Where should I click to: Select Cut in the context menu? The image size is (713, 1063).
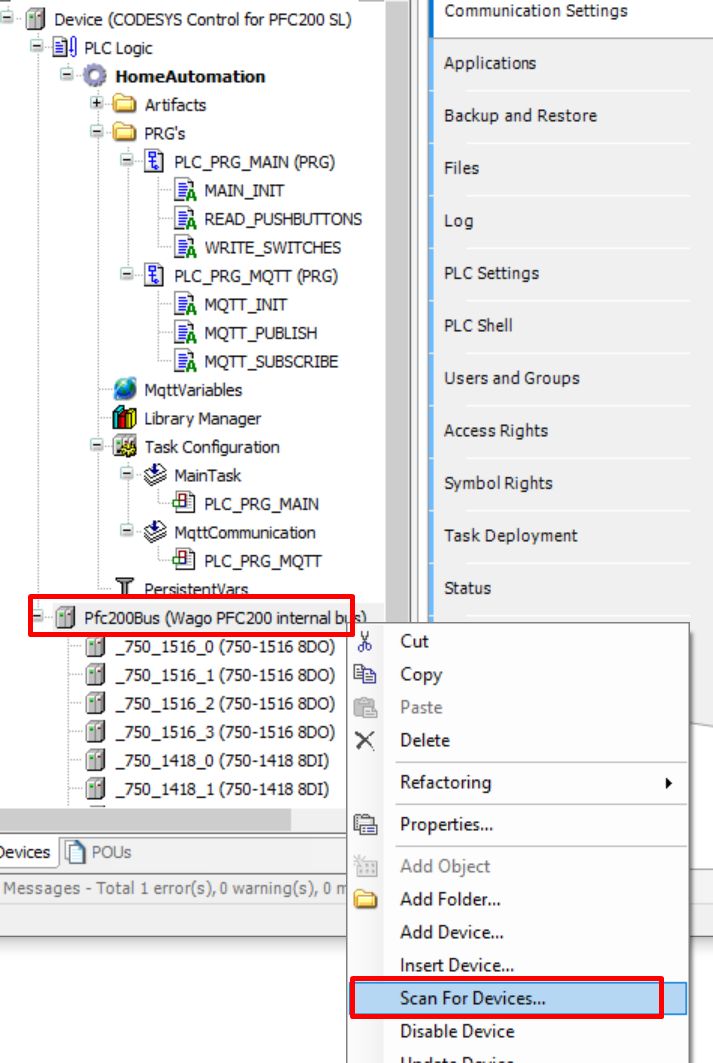click(x=520, y=641)
